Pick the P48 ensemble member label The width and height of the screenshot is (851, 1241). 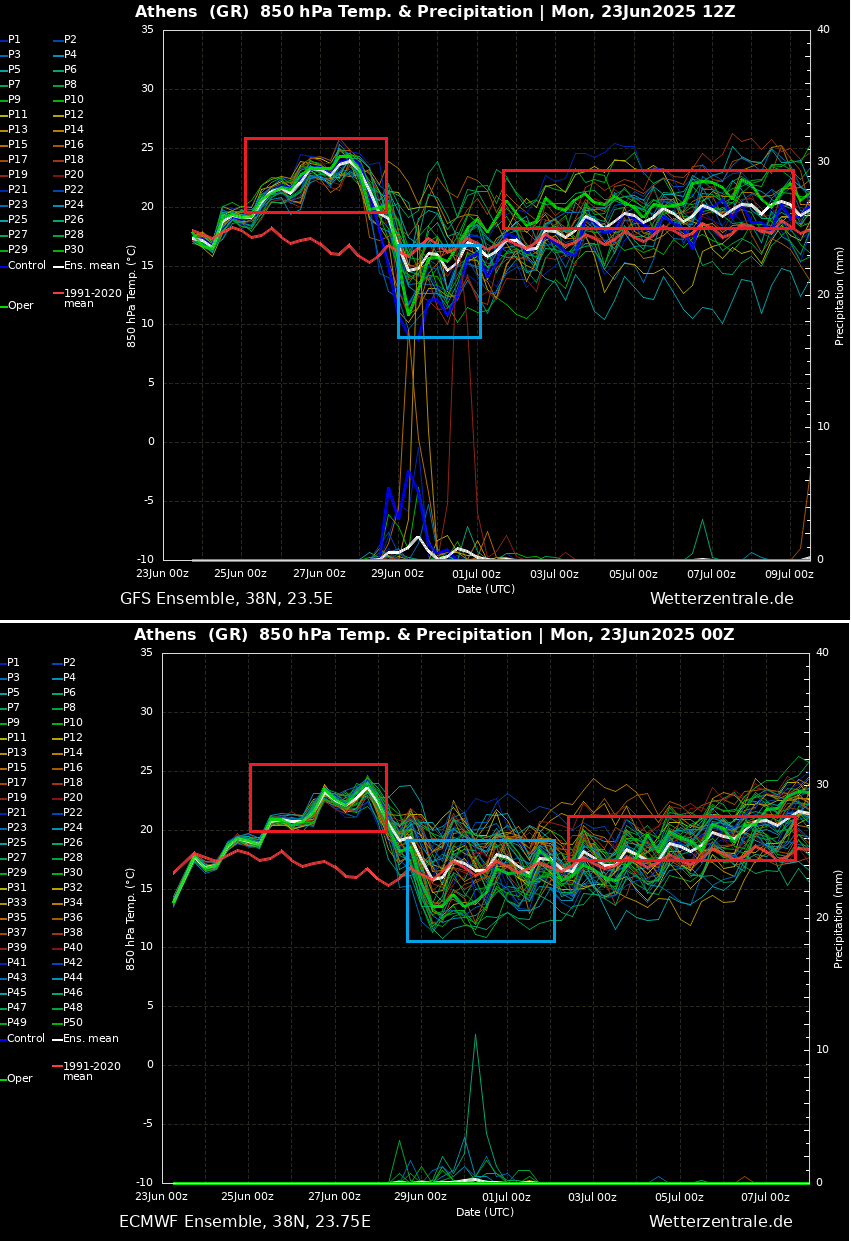coord(73,1008)
